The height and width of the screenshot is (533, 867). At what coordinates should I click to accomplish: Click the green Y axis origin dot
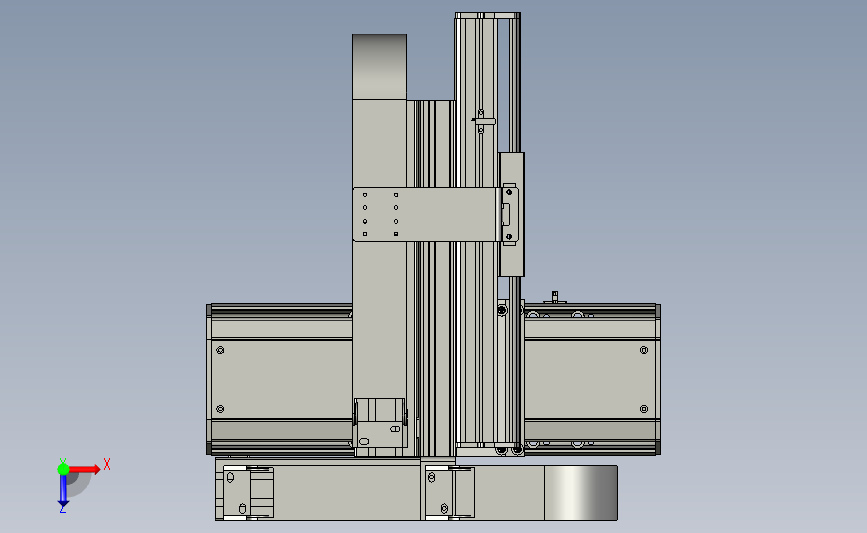click(63, 469)
